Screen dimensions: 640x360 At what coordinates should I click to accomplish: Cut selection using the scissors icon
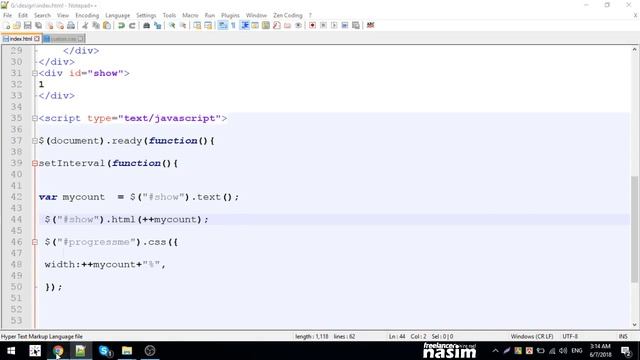[85, 25]
